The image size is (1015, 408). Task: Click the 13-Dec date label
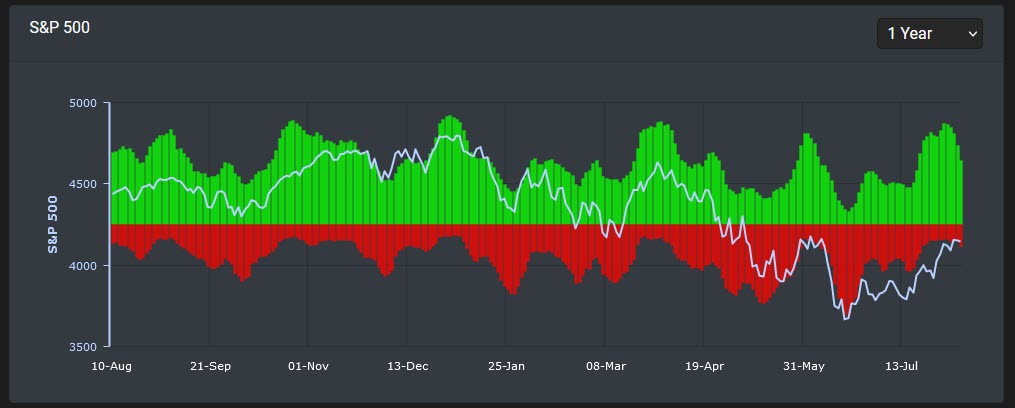coord(408,367)
